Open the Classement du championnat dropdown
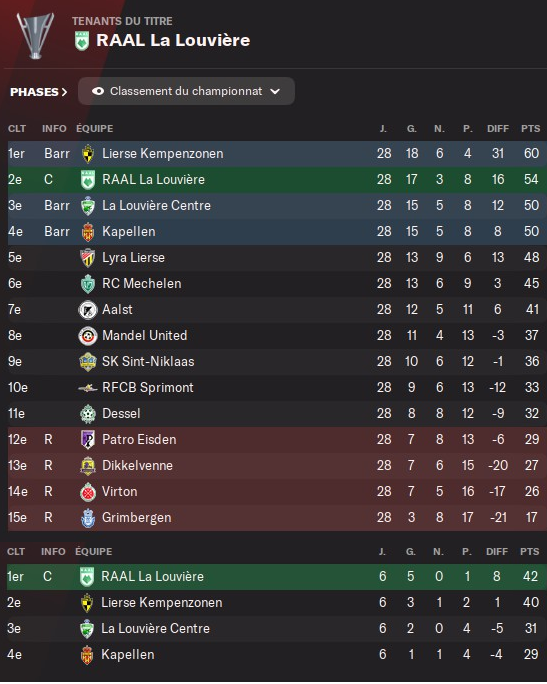 [x=186, y=91]
